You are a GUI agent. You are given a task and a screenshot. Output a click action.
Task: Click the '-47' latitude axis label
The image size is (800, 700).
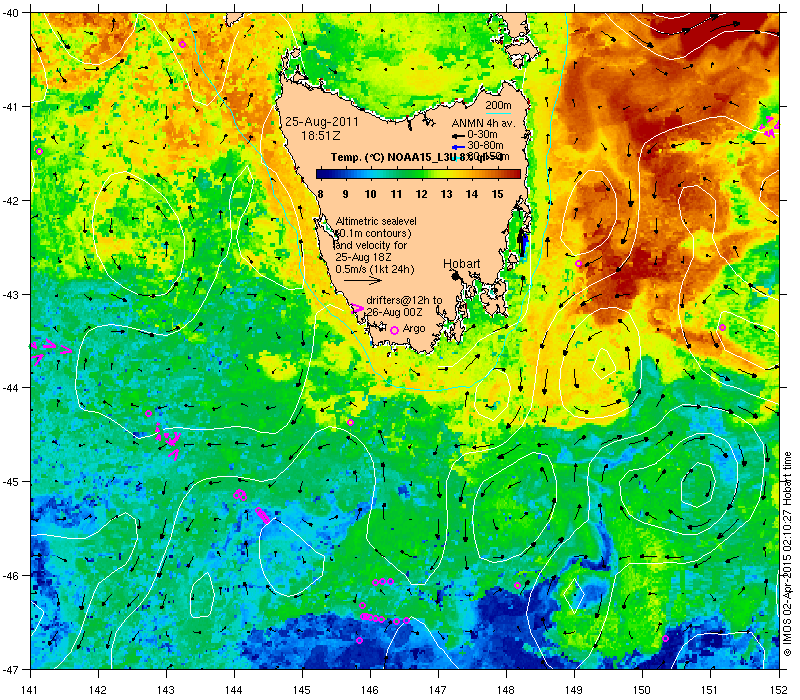click(x=10, y=669)
